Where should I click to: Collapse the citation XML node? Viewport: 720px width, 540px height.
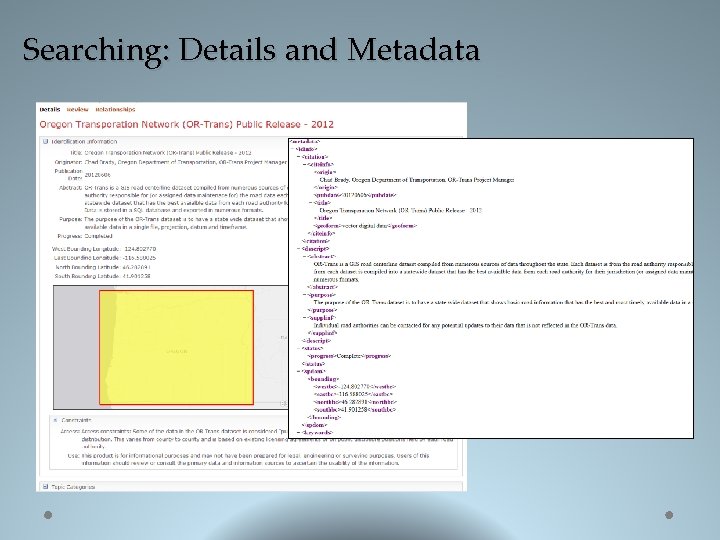pyautogui.click(x=298, y=157)
